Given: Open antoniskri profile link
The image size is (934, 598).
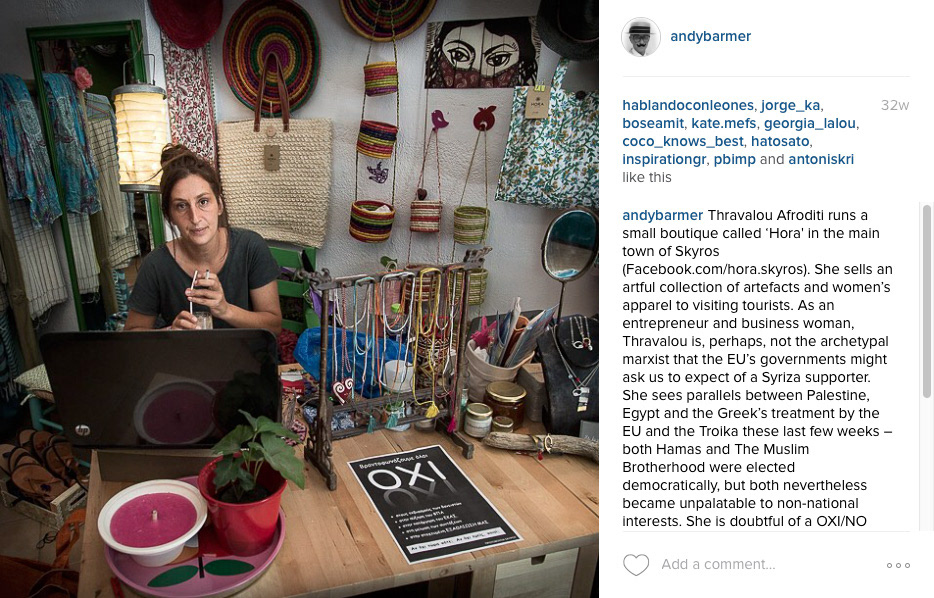Looking at the screenshot, I should pyautogui.click(x=821, y=159).
